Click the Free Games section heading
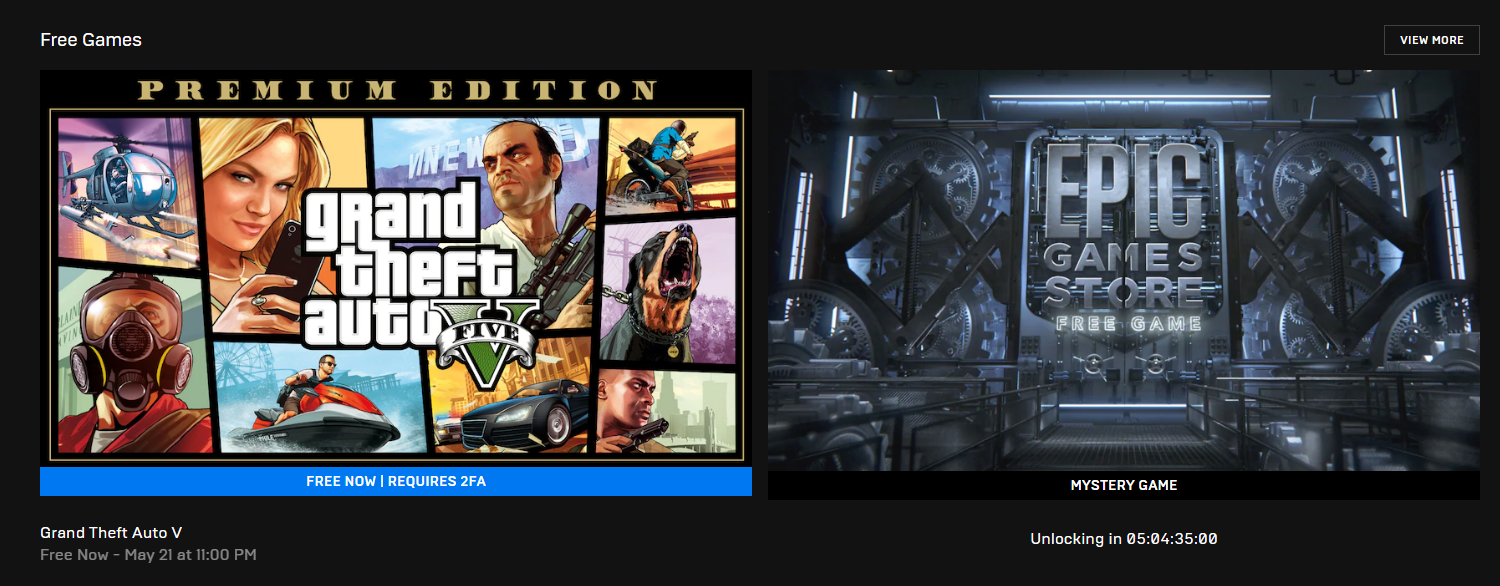This screenshot has height=586, width=1500. 91,40
